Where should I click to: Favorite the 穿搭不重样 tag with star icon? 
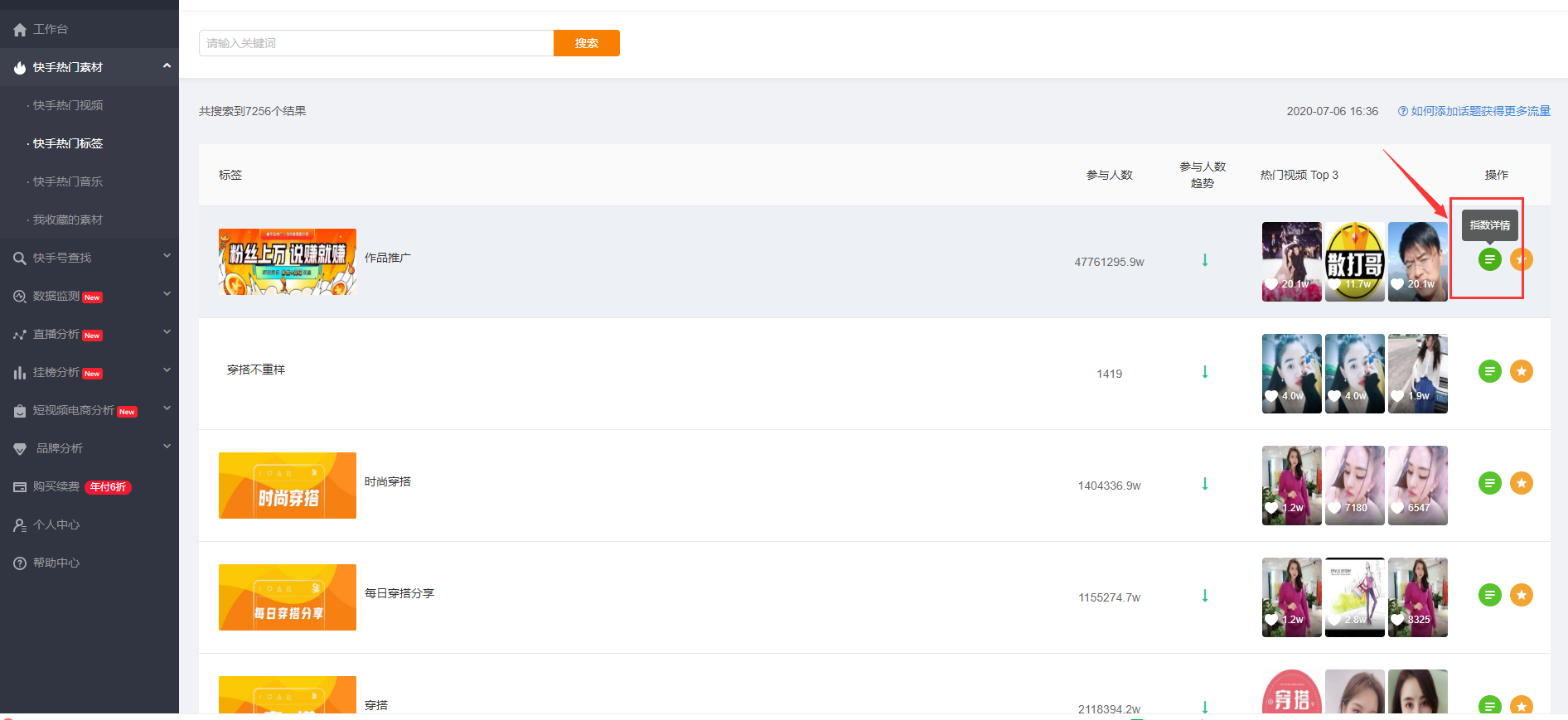(1521, 371)
